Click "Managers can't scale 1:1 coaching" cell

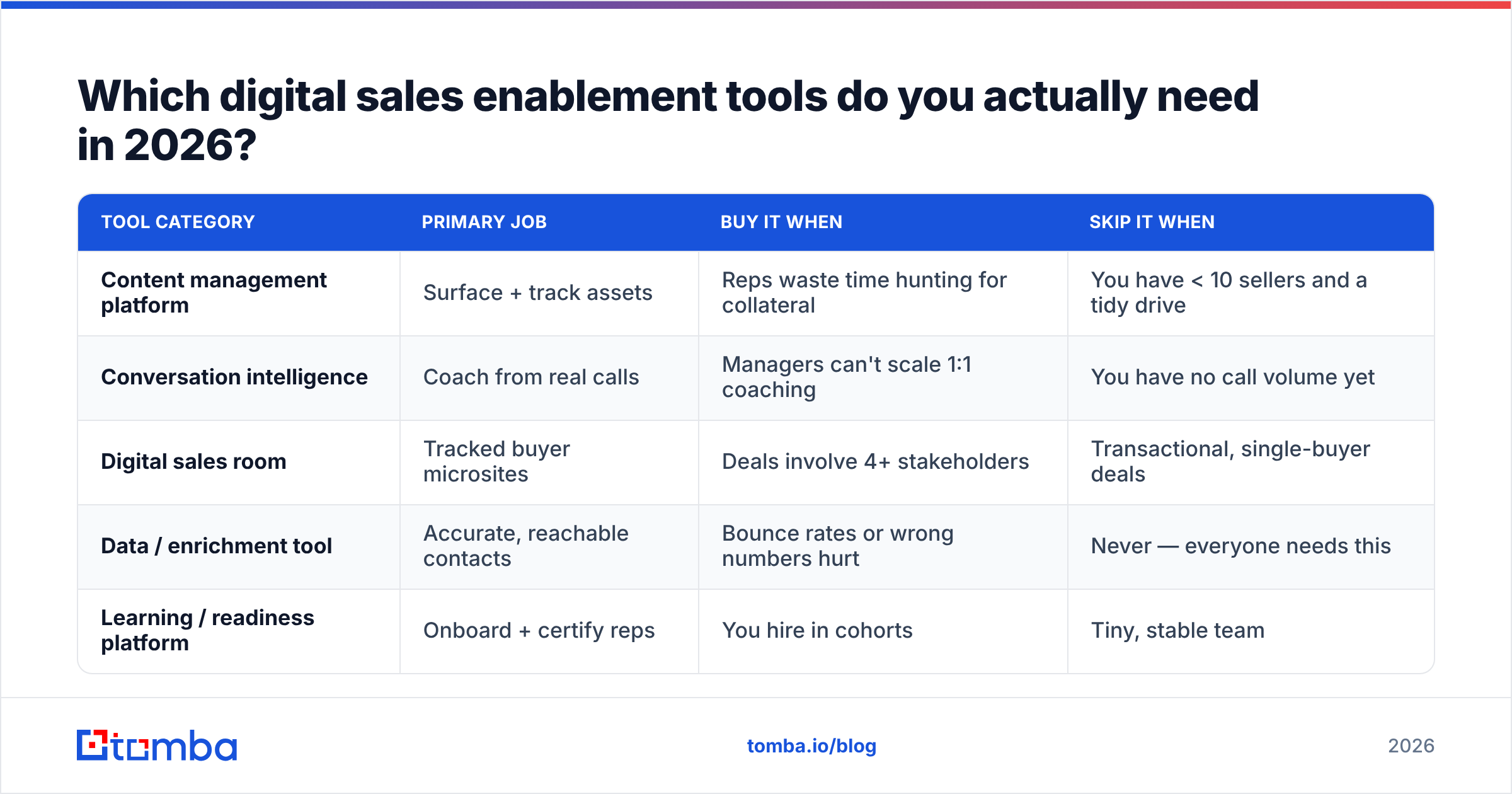pos(883,378)
